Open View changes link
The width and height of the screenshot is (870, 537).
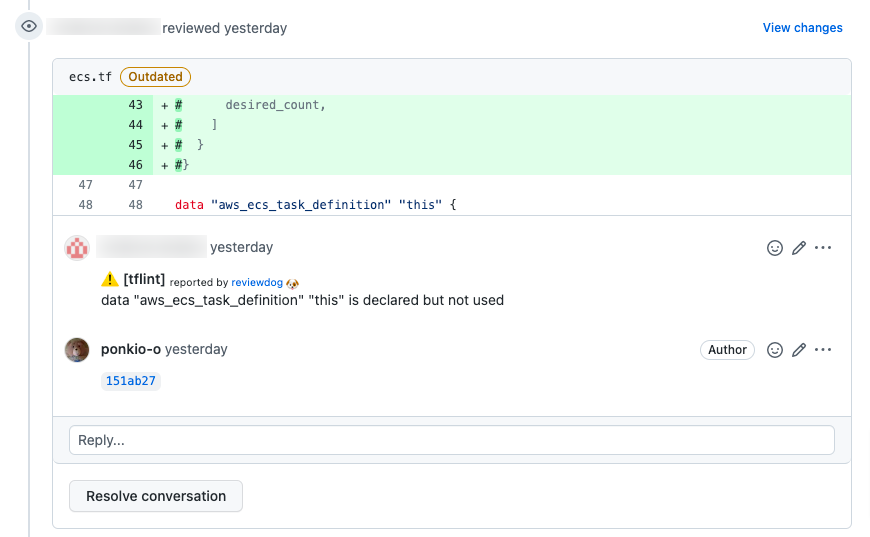point(802,28)
